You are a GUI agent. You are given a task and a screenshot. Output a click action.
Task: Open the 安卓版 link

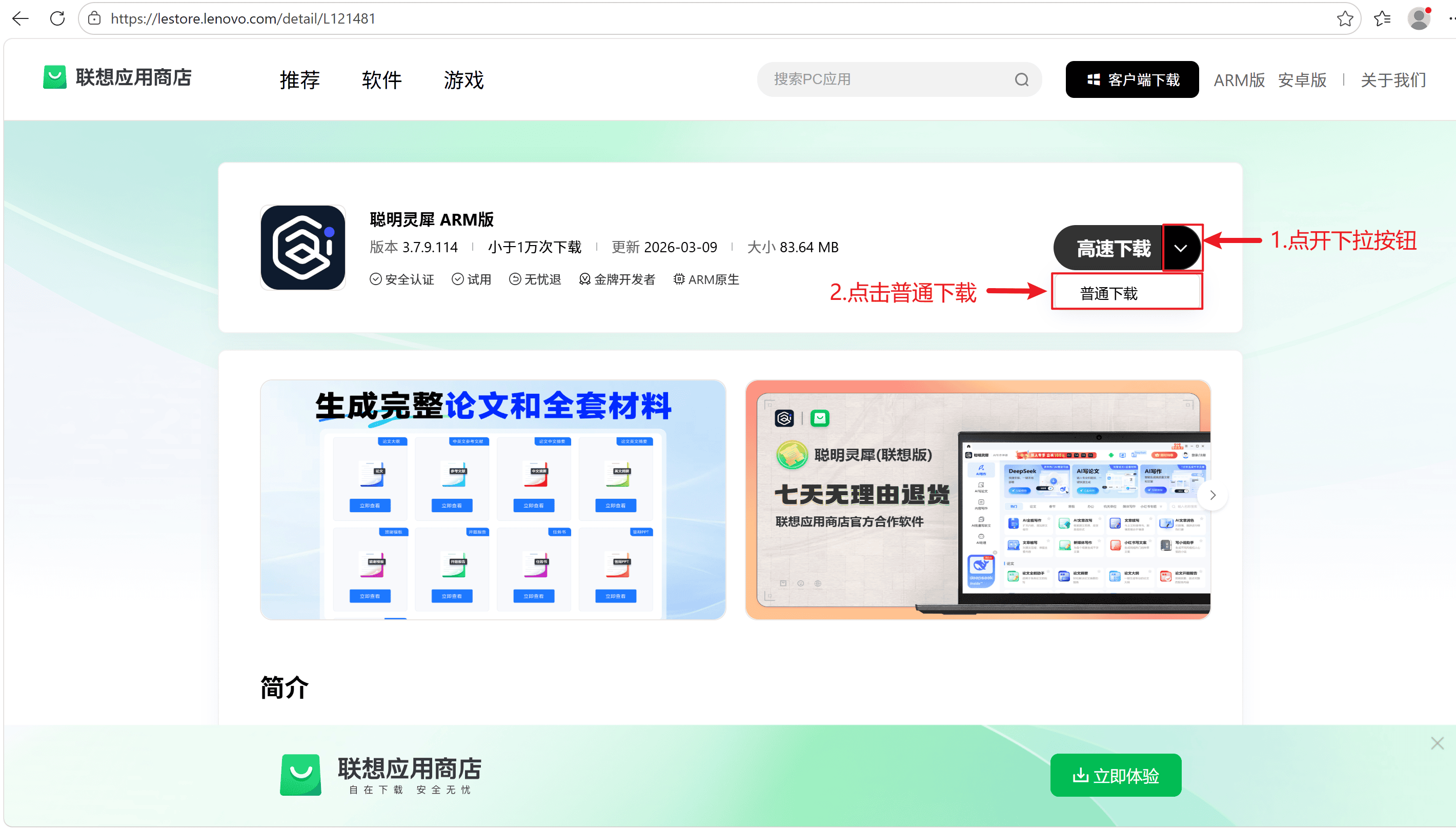[x=1302, y=79]
